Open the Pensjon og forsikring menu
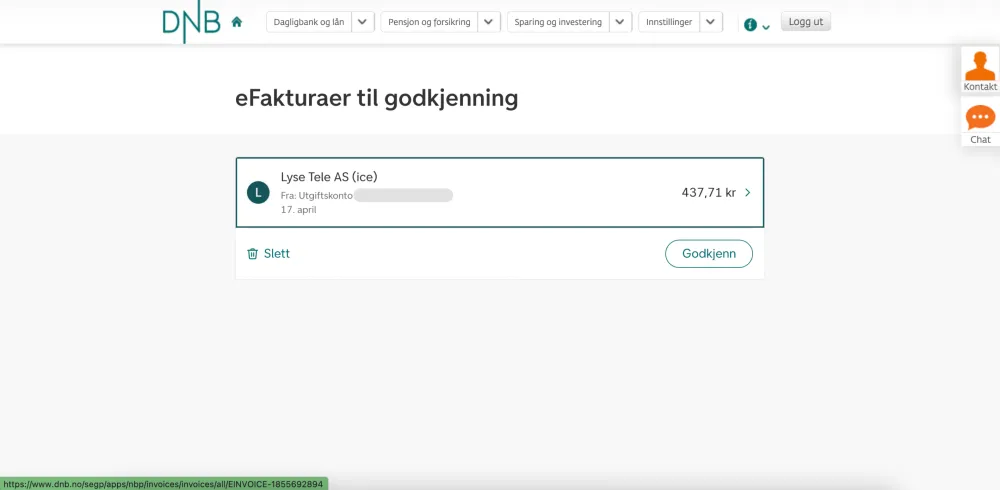 coord(429,22)
